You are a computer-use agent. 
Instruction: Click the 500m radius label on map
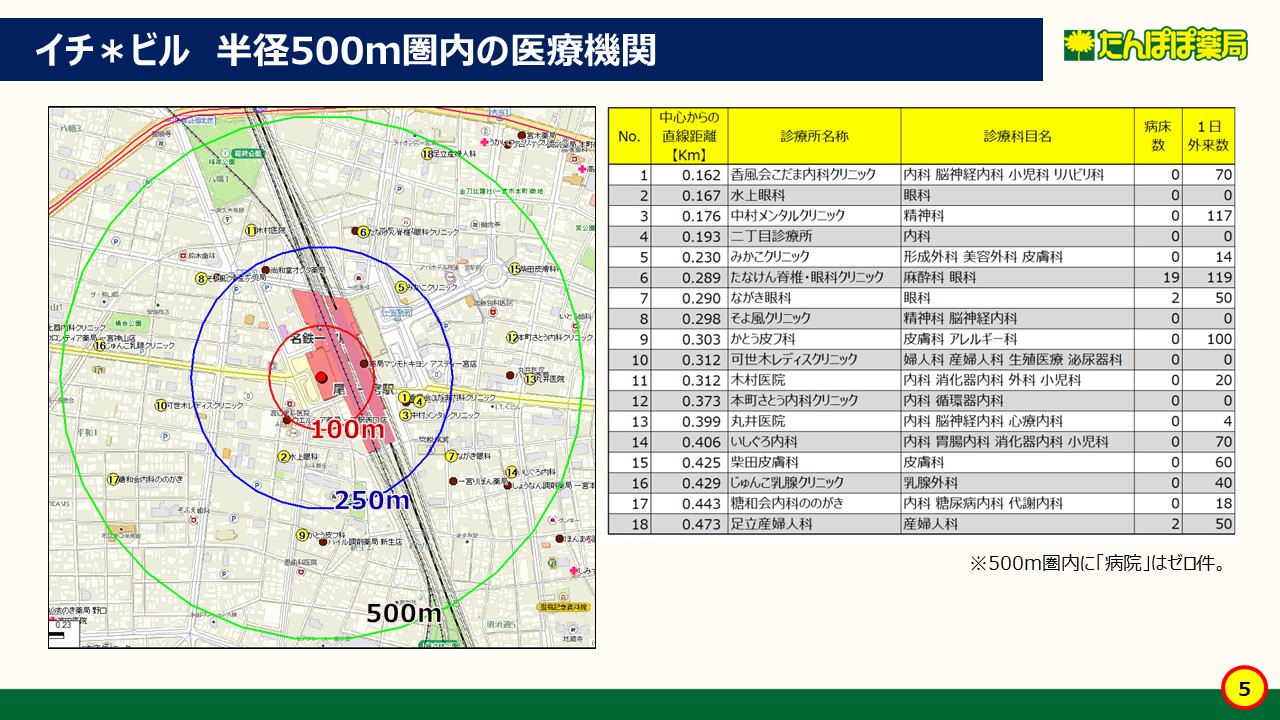(404, 613)
